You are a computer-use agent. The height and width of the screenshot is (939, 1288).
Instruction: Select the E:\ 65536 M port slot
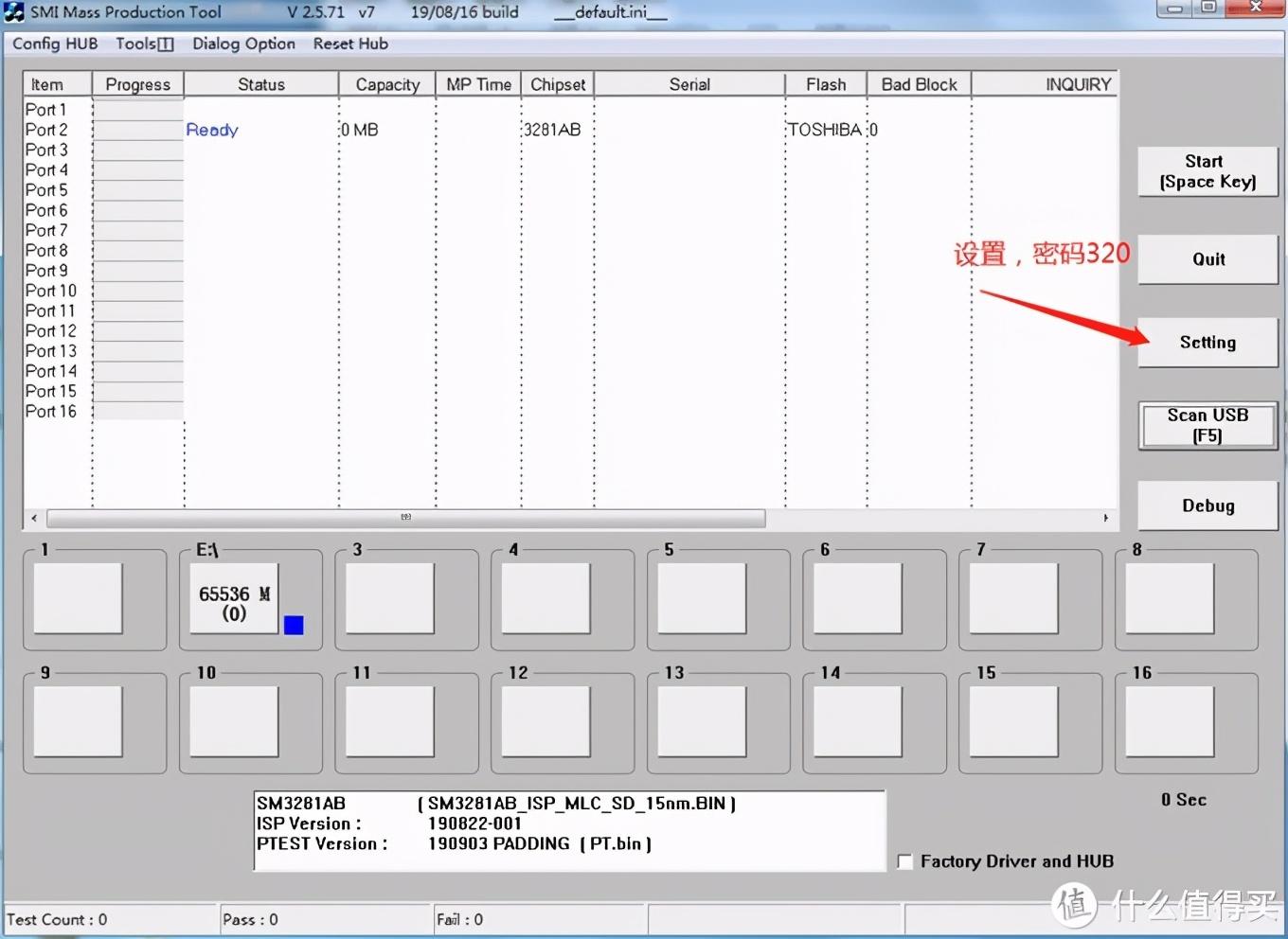pyautogui.click(x=234, y=598)
